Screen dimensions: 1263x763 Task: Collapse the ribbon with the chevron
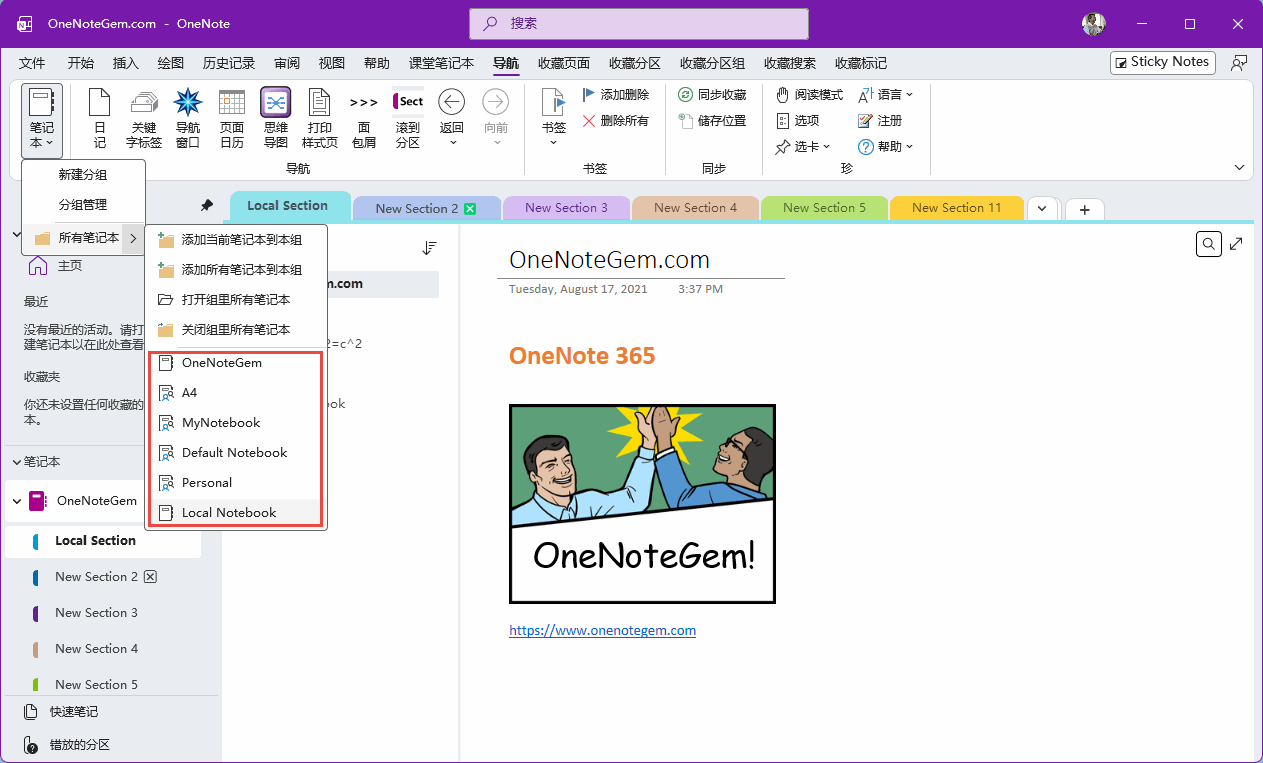[x=1239, y=168]
